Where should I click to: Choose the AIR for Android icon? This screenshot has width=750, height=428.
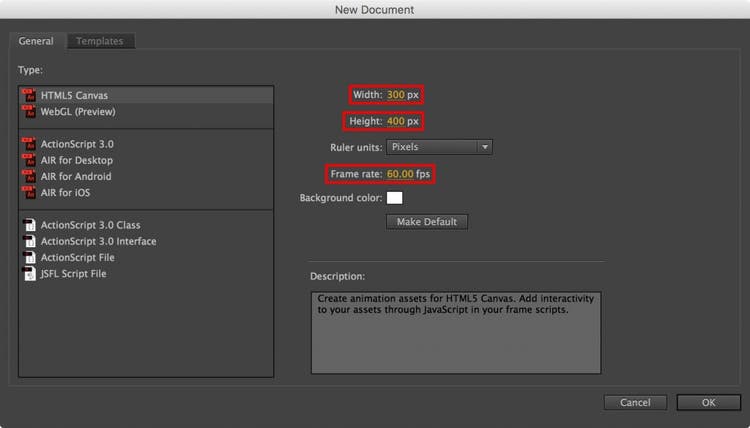coord(28,176)
